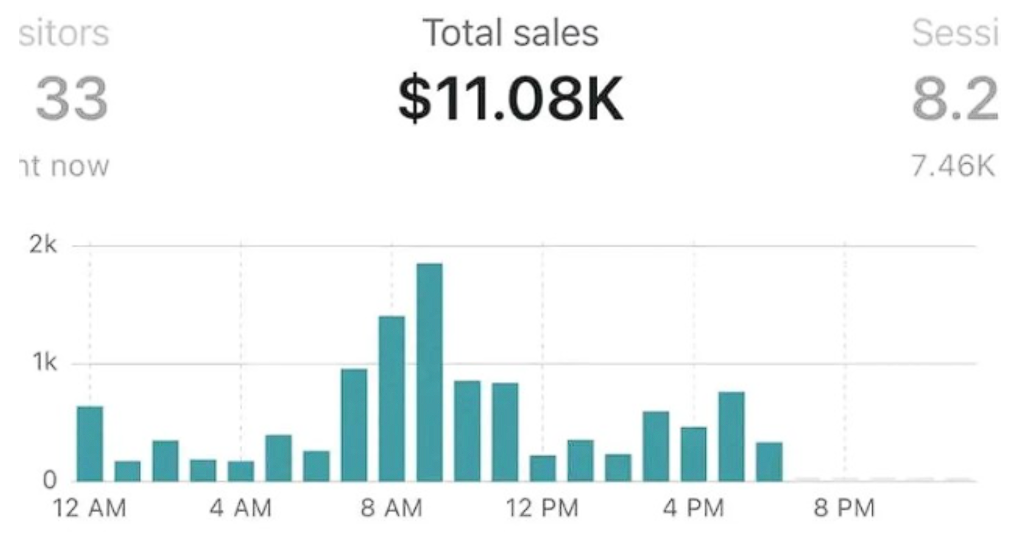Click the Total sales heading
This screenshot has height=542, width=1016.
(510, 34)
